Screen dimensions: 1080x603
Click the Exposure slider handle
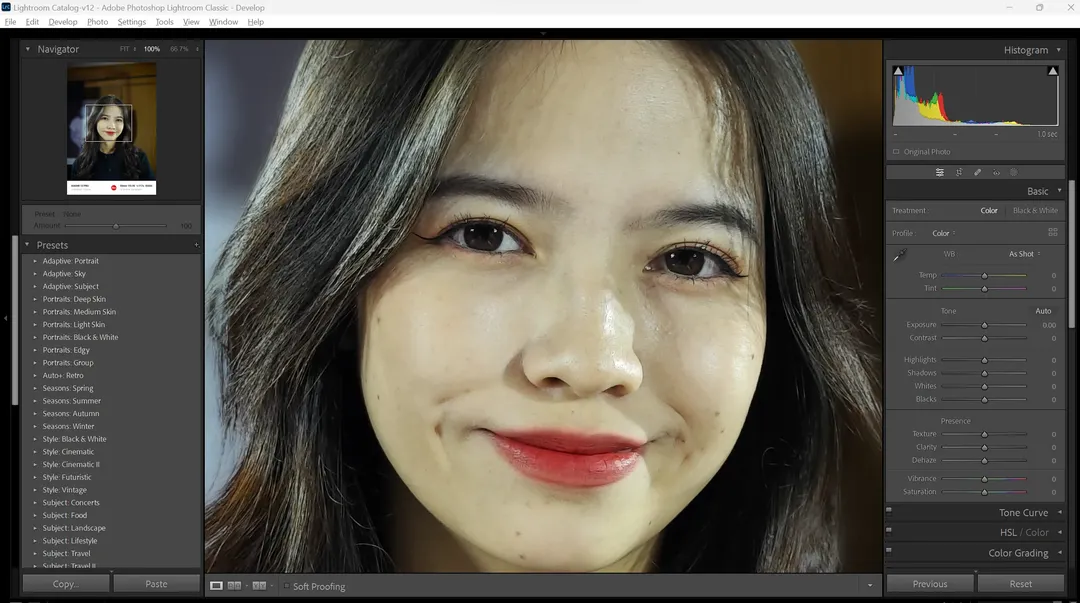pos(984,325)
